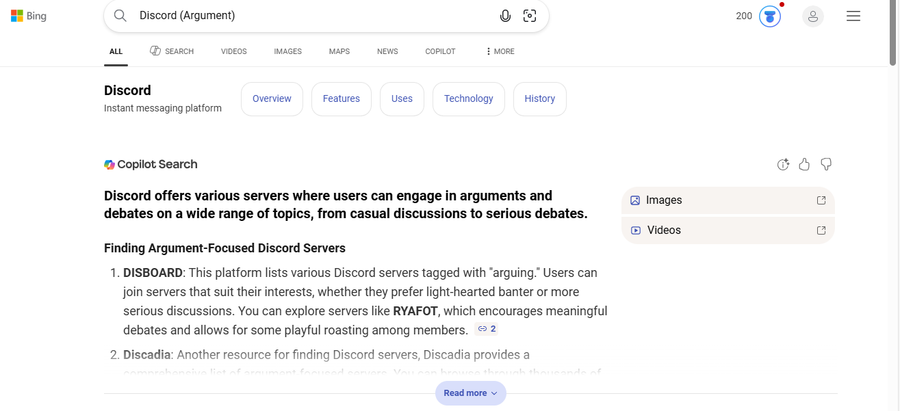Image resolution: width=900 pixels, height=411 pixels.
Task: Click the bold Copilot answer summary heading
Action: tap(346, 205)
